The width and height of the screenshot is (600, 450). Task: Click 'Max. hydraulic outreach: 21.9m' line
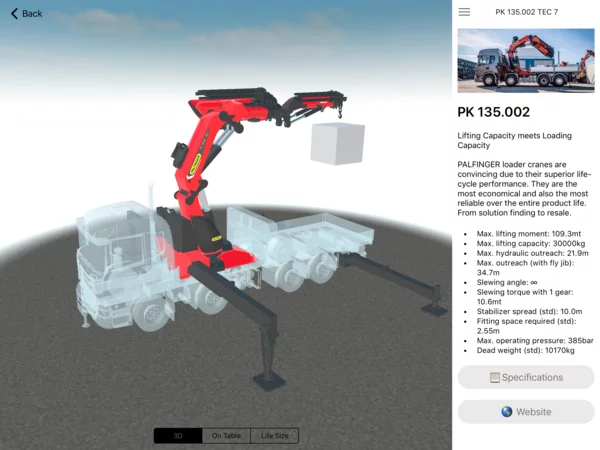(532, 253)
